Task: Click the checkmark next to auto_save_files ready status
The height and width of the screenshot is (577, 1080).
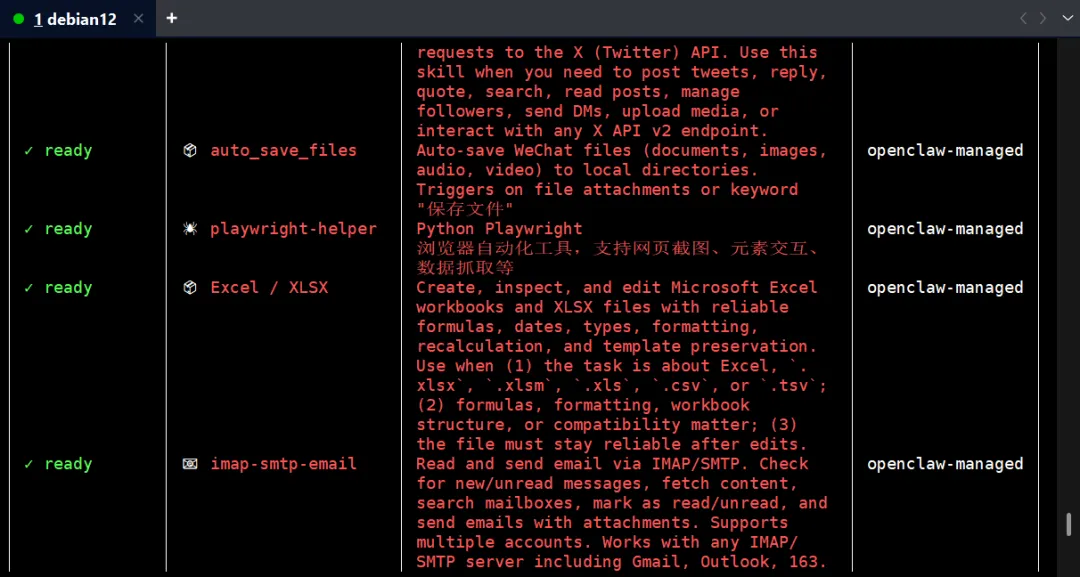Action: (x=28, y=150)
